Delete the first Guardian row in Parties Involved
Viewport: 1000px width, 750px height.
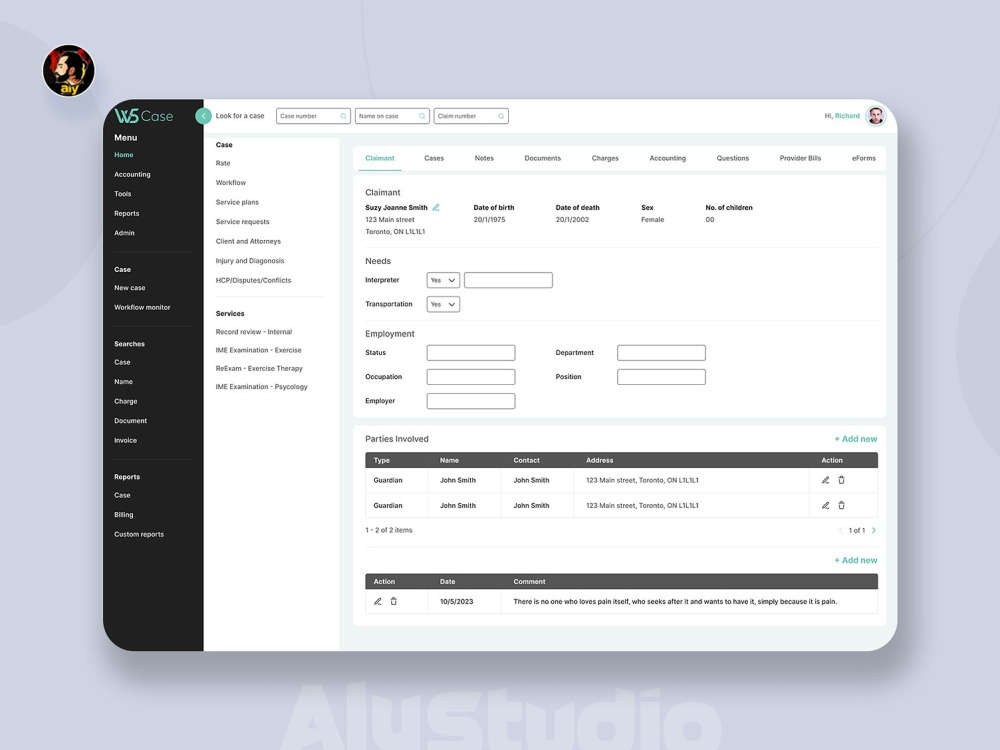tap(841, 480)
